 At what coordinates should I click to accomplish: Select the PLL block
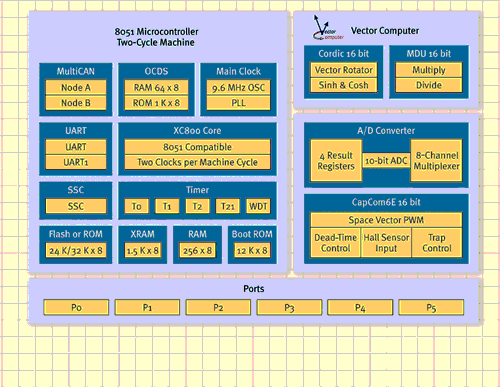click(x=238, y=103)
